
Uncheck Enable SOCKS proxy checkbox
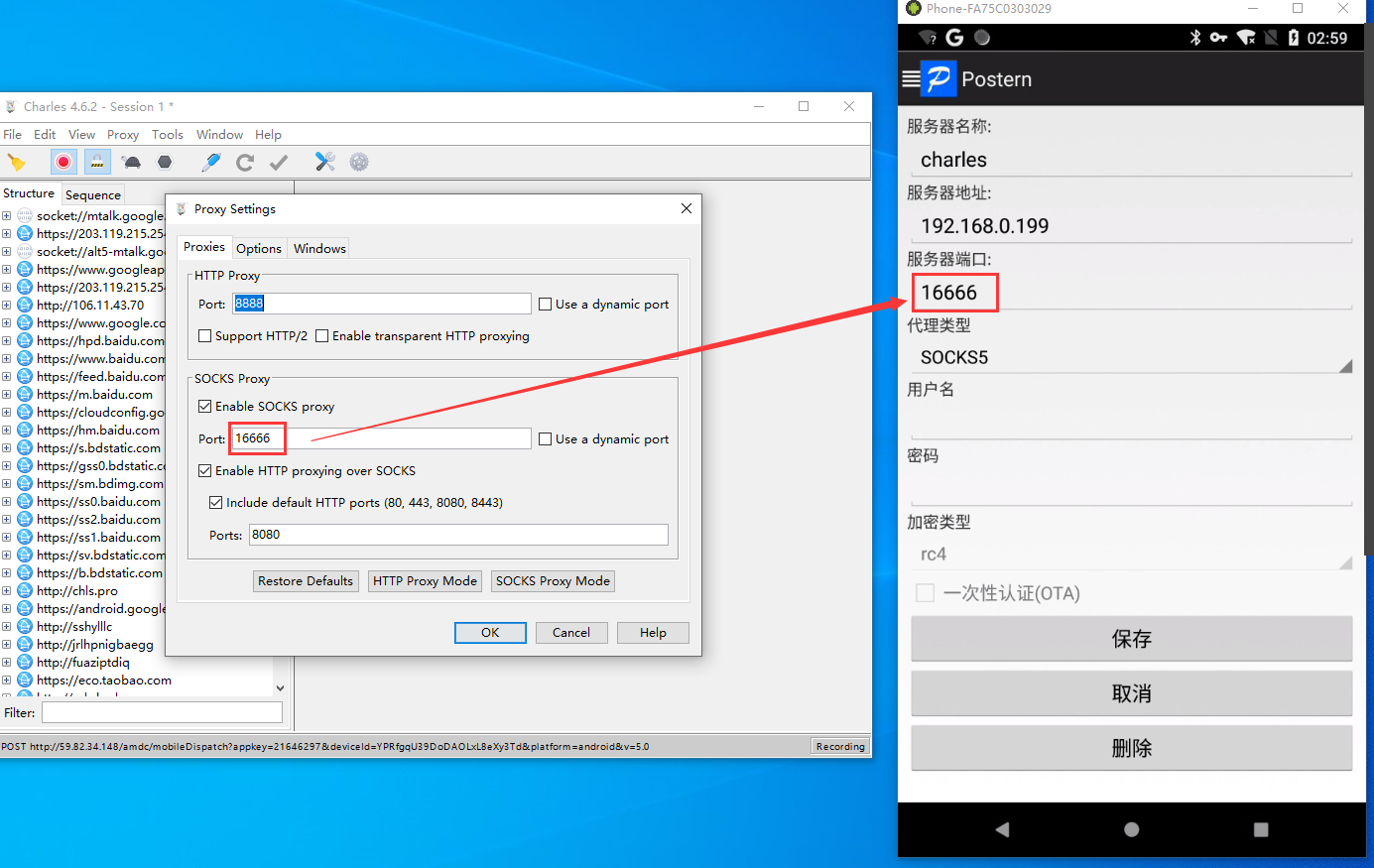coord(205,407)
